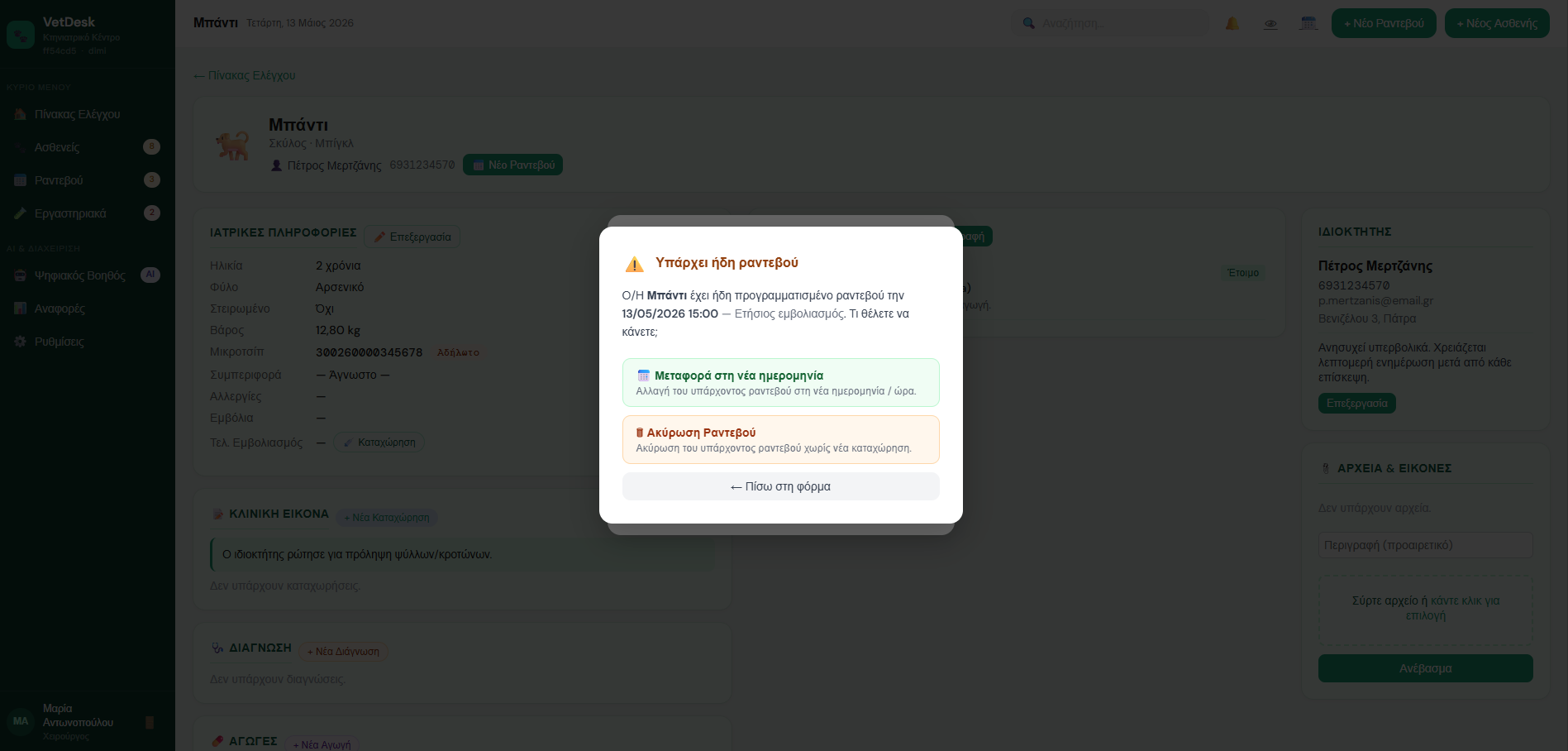Screen dimensions: 1568x751
Task: Click the Ραντεβού calendar sidebar icon
Action: [x=20, y=180]
